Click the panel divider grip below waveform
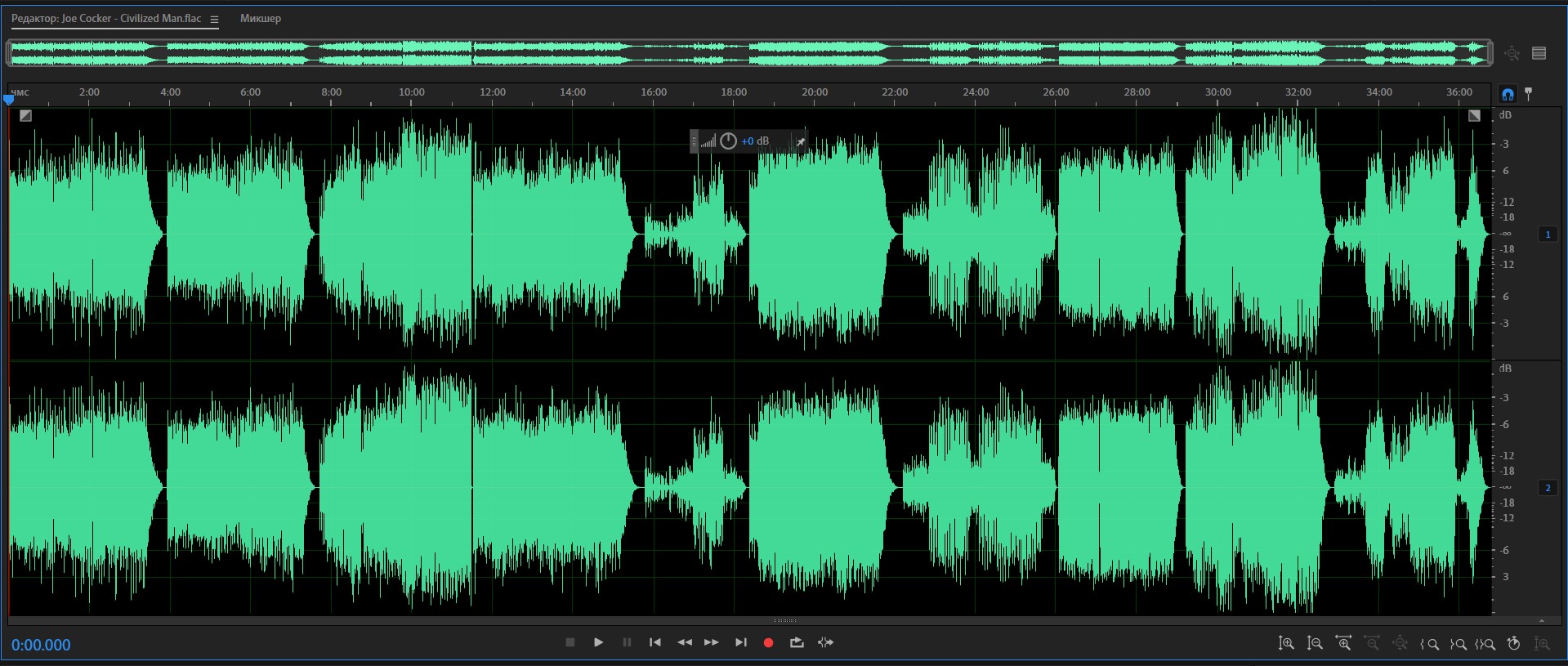Screen dimensions: 1568x666 click(x=784, y=620)
